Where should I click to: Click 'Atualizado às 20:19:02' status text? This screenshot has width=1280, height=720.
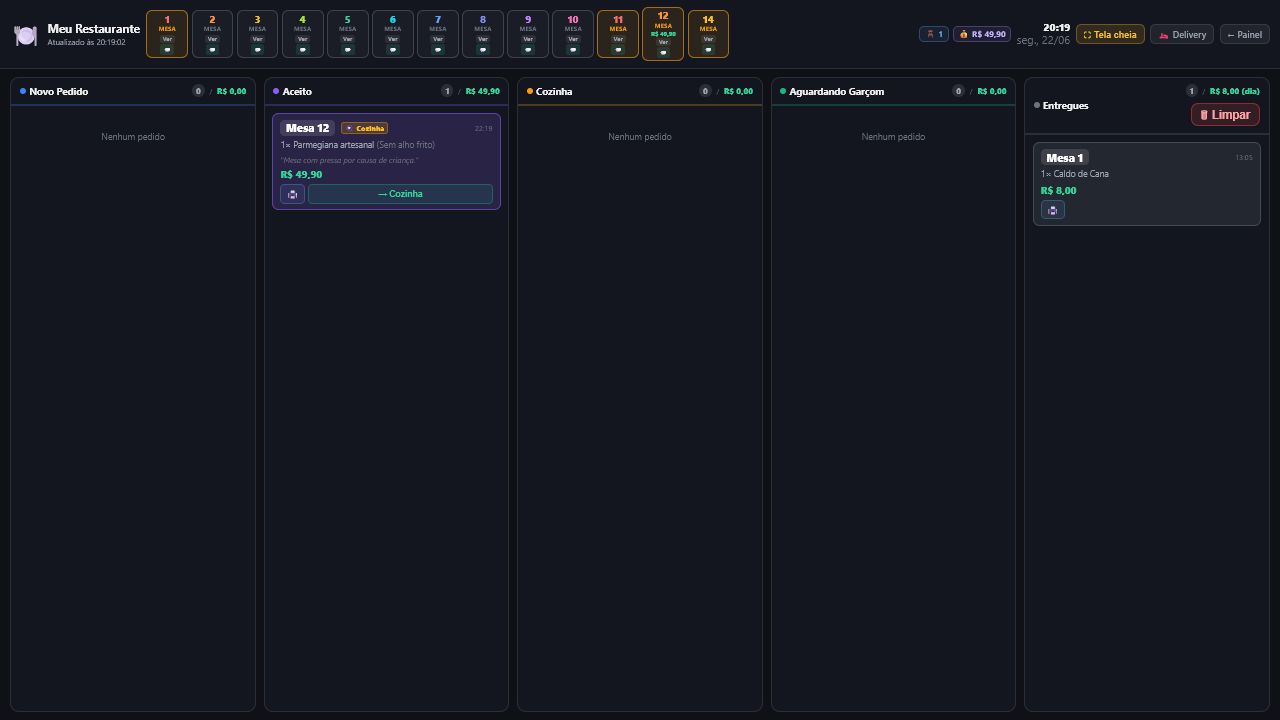click(86, 43)
